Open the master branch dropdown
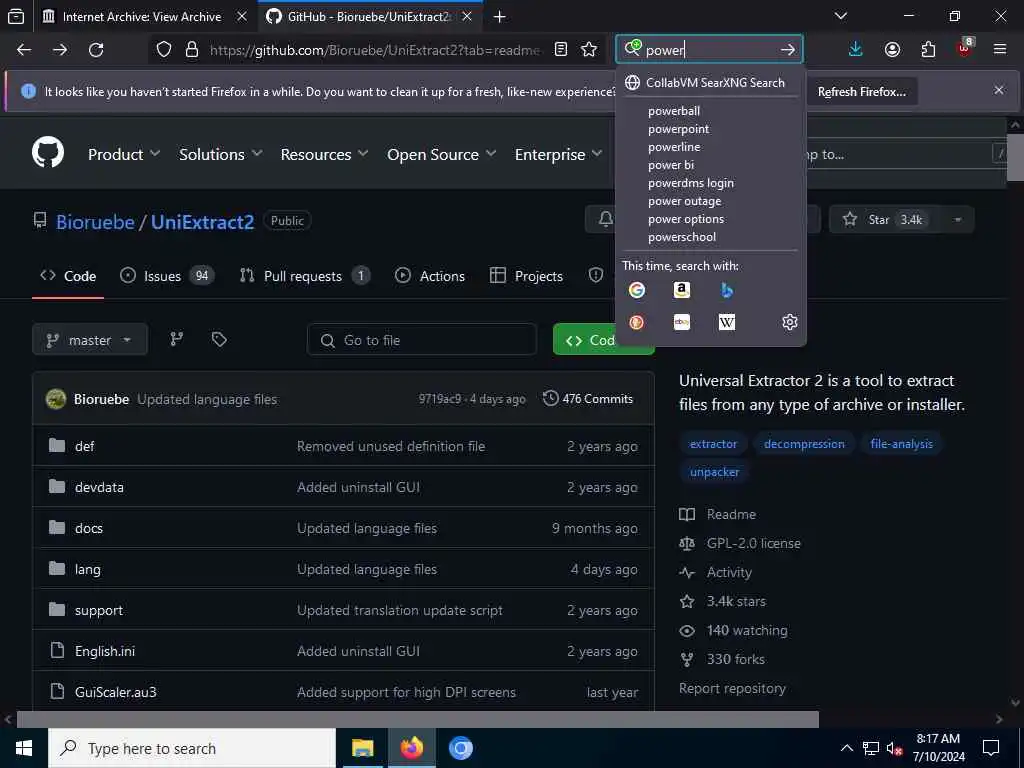 89,340
